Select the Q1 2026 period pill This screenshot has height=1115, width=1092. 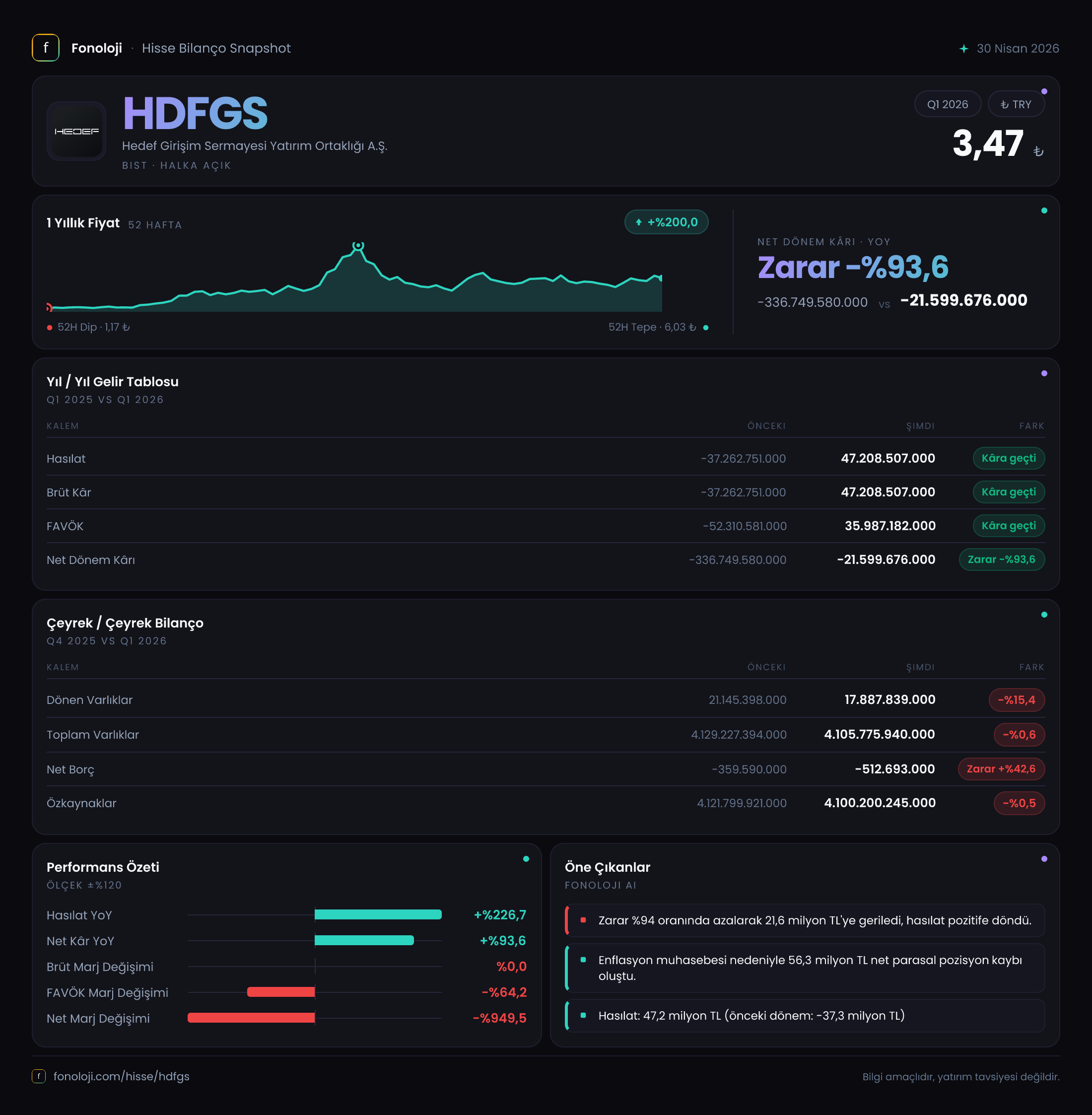click(x=948, y=104)
